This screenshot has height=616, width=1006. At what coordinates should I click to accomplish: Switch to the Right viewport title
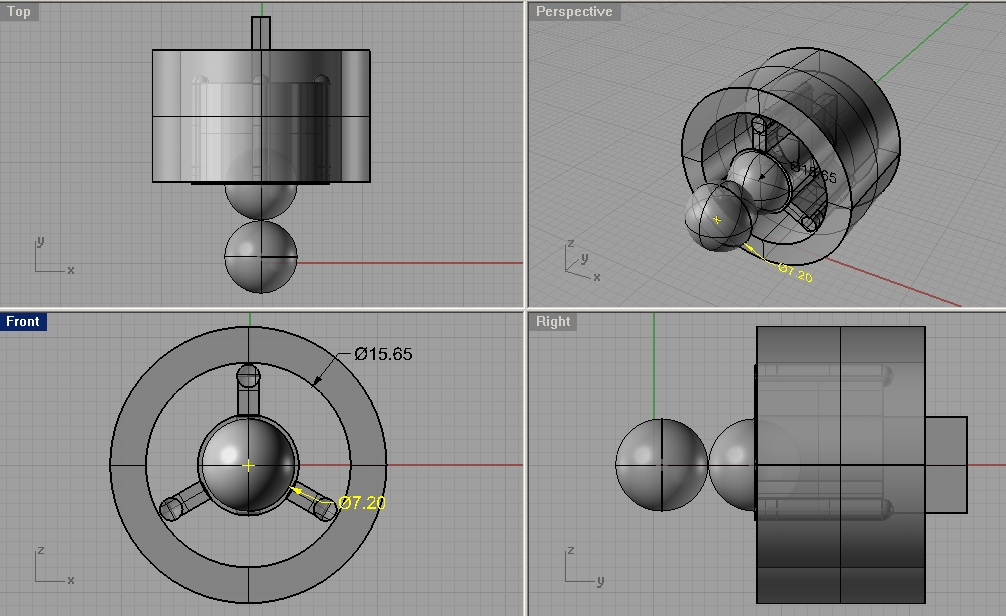click(x=553, y=321)
